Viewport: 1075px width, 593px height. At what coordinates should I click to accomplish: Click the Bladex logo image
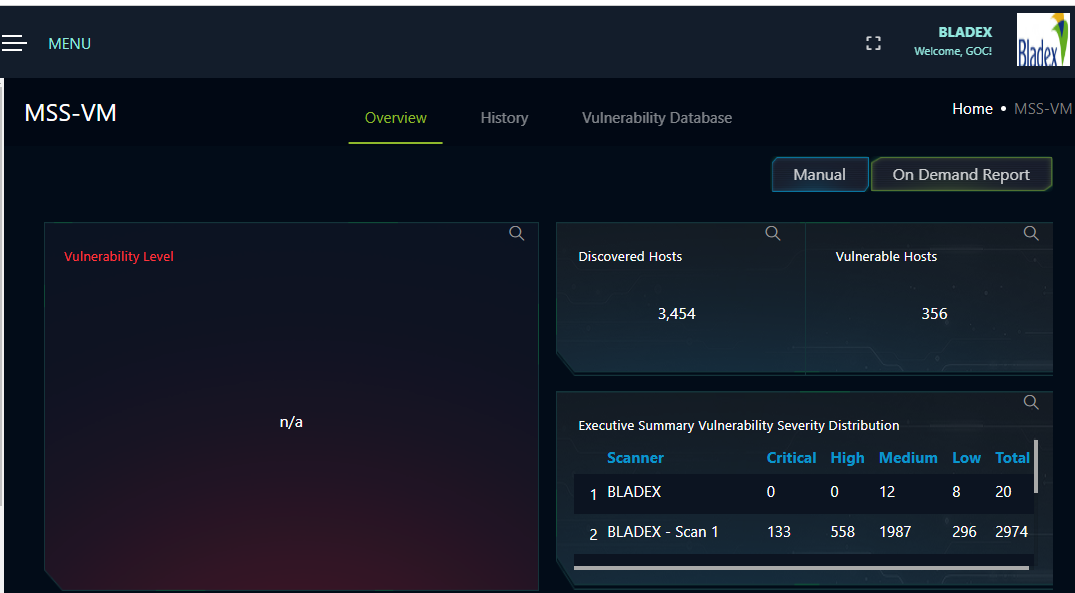coord(1043,40)
